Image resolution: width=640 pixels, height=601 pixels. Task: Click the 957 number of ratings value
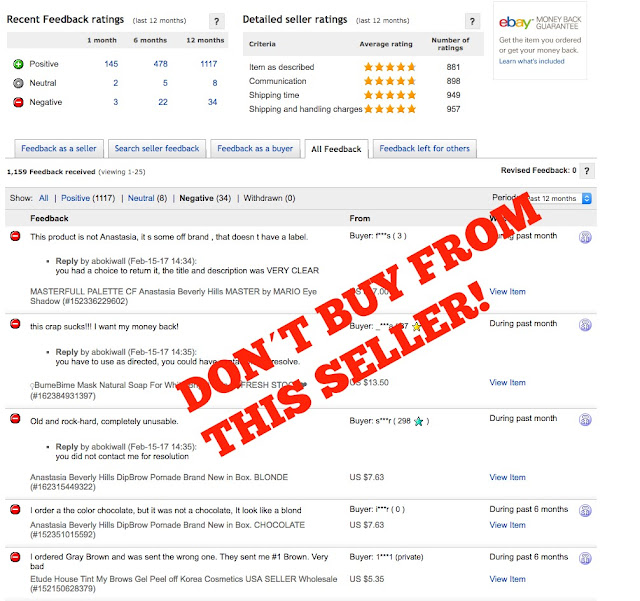pyautogui.click(x=453, y=109)
